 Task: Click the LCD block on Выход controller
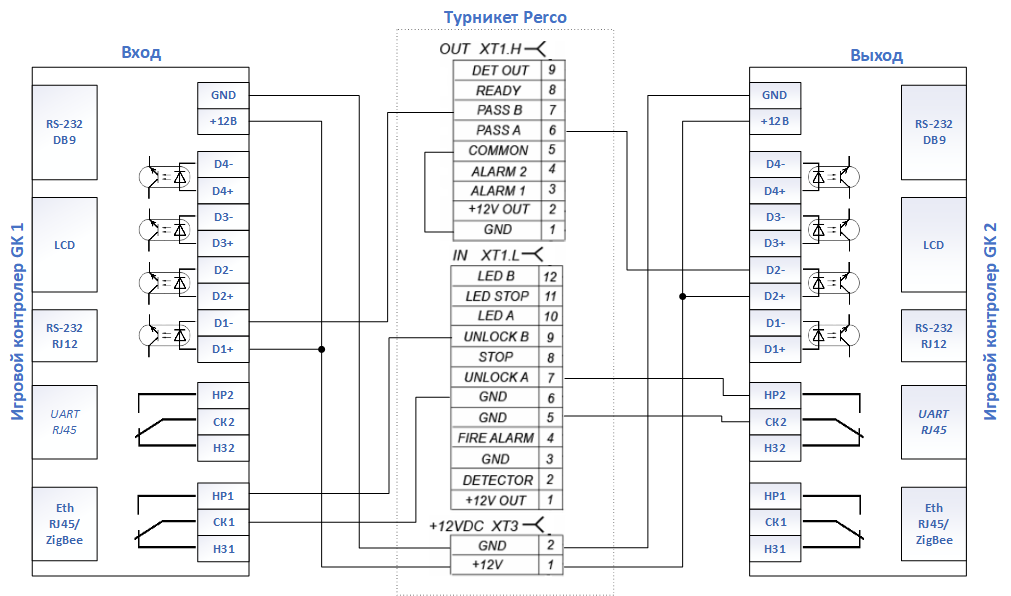tap(934, 244)
